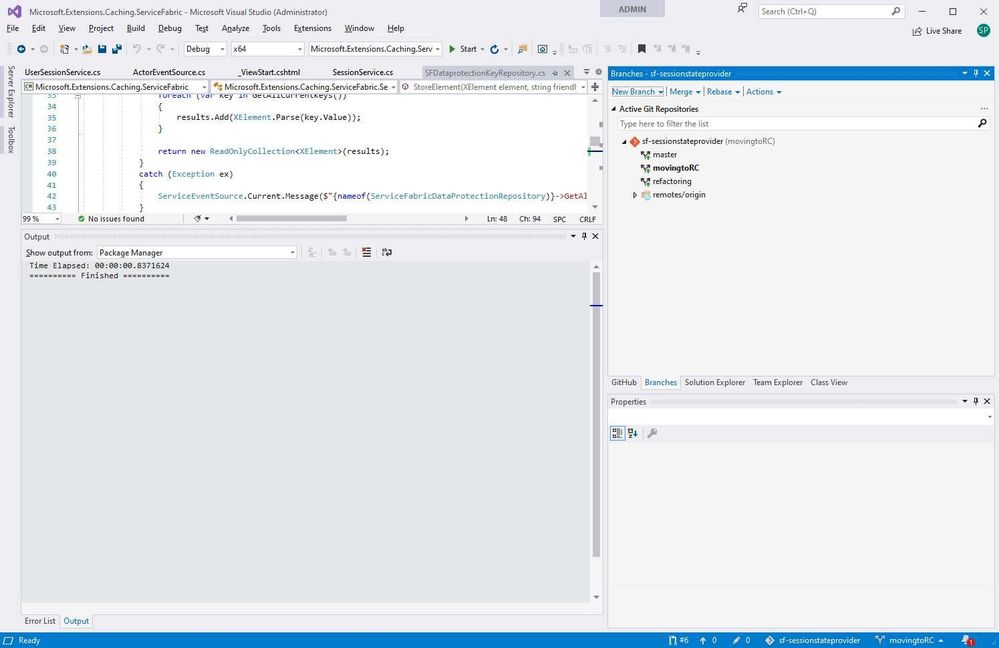Open the Actions dropdown in Branches panel

tap(764, 92)
